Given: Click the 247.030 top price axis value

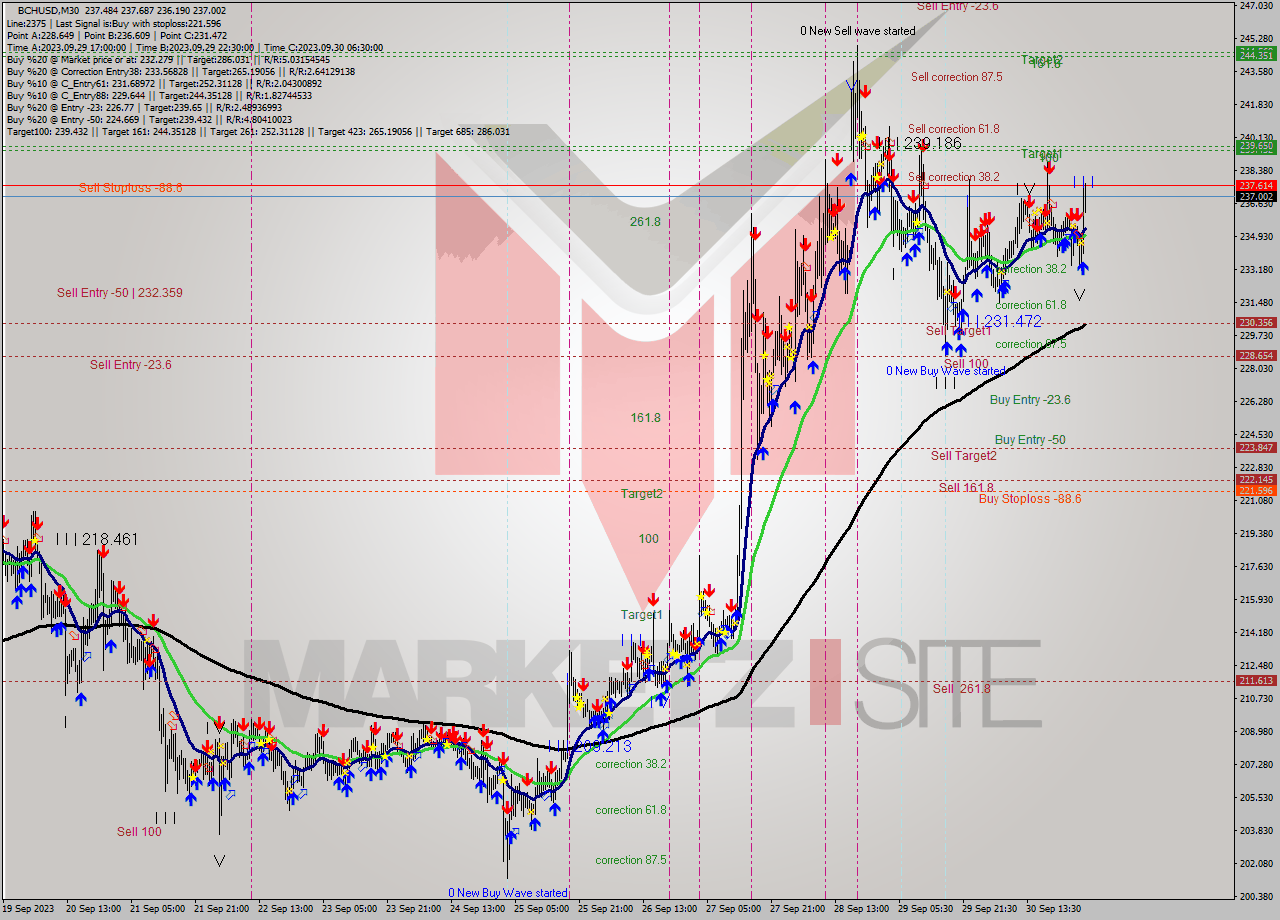Looking at the screenshot, I should 1256,6.
